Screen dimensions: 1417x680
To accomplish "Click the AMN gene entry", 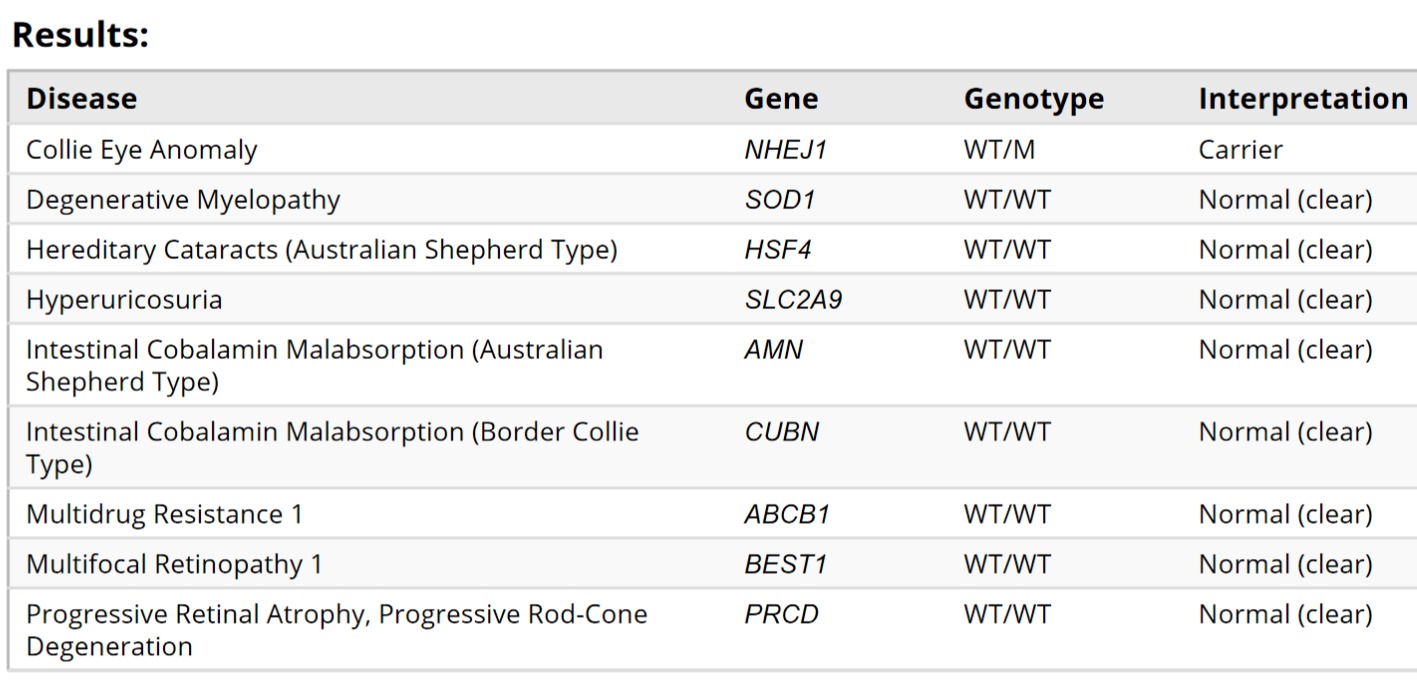I will click(773, 350).
